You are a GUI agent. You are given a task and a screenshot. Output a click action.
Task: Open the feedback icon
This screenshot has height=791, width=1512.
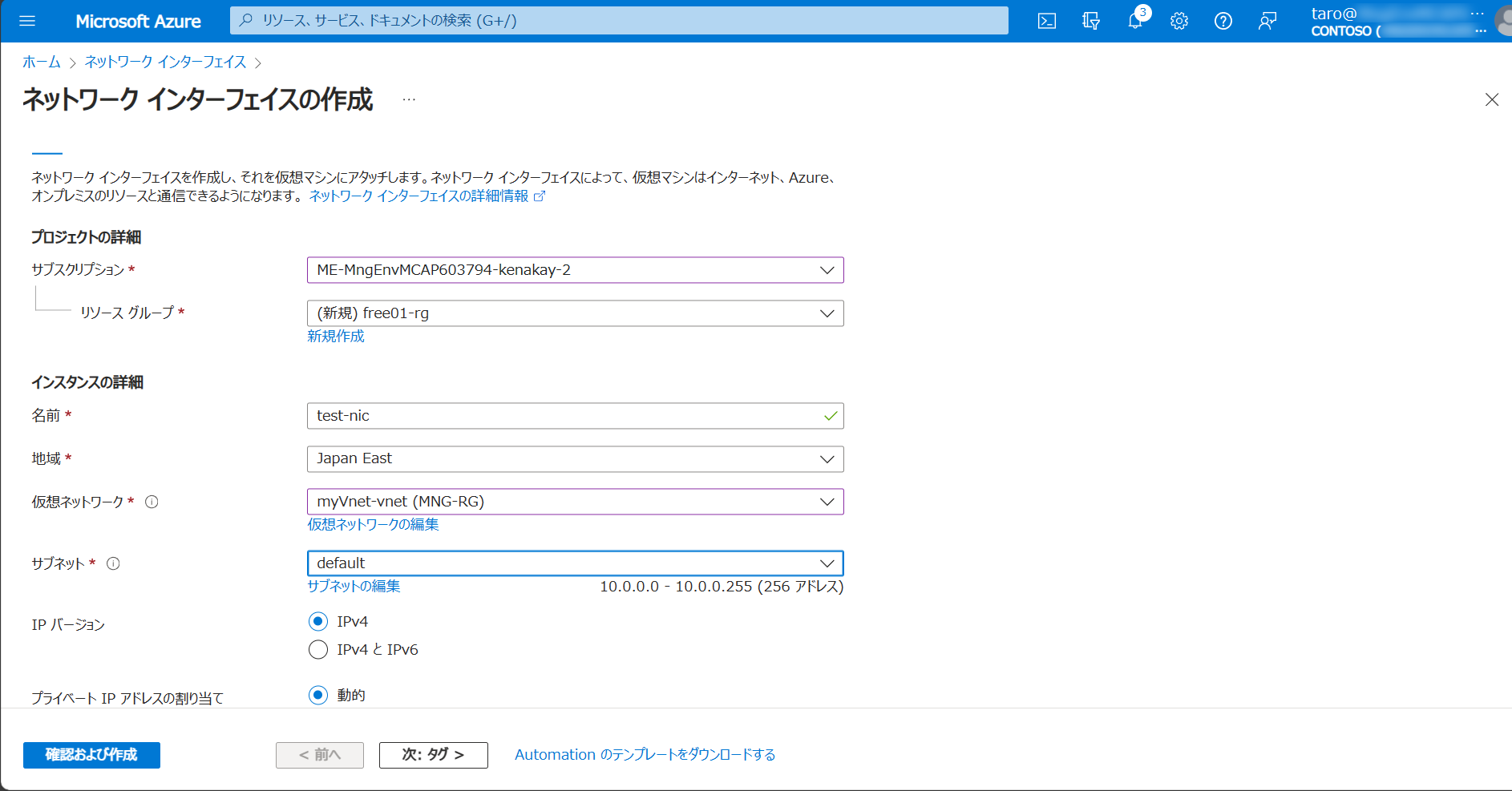pos(1267,21)
